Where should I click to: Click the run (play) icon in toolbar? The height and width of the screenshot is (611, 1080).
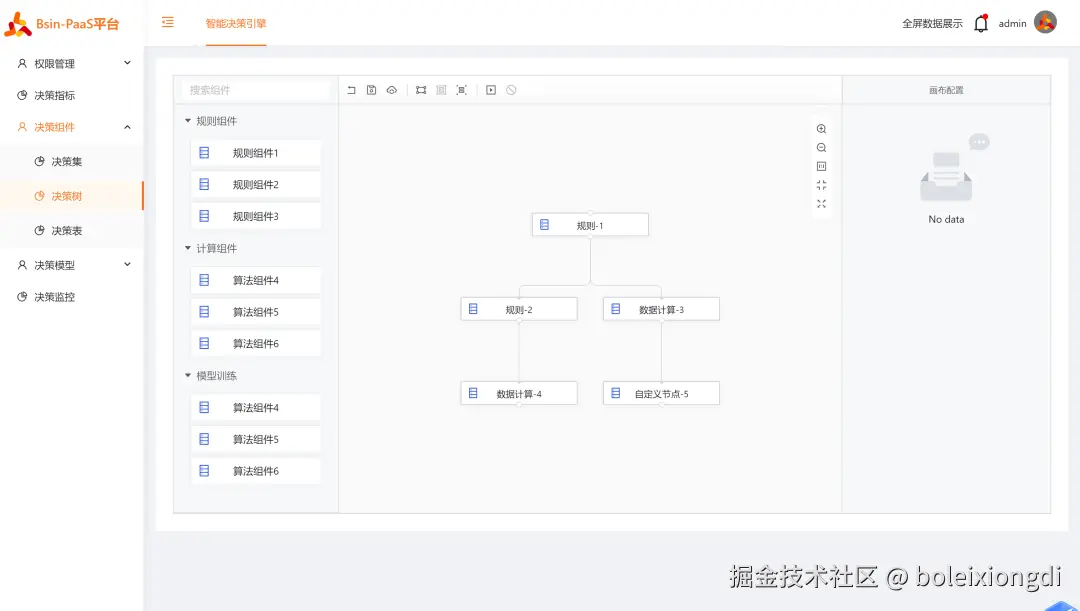click(x=491, y=90)
